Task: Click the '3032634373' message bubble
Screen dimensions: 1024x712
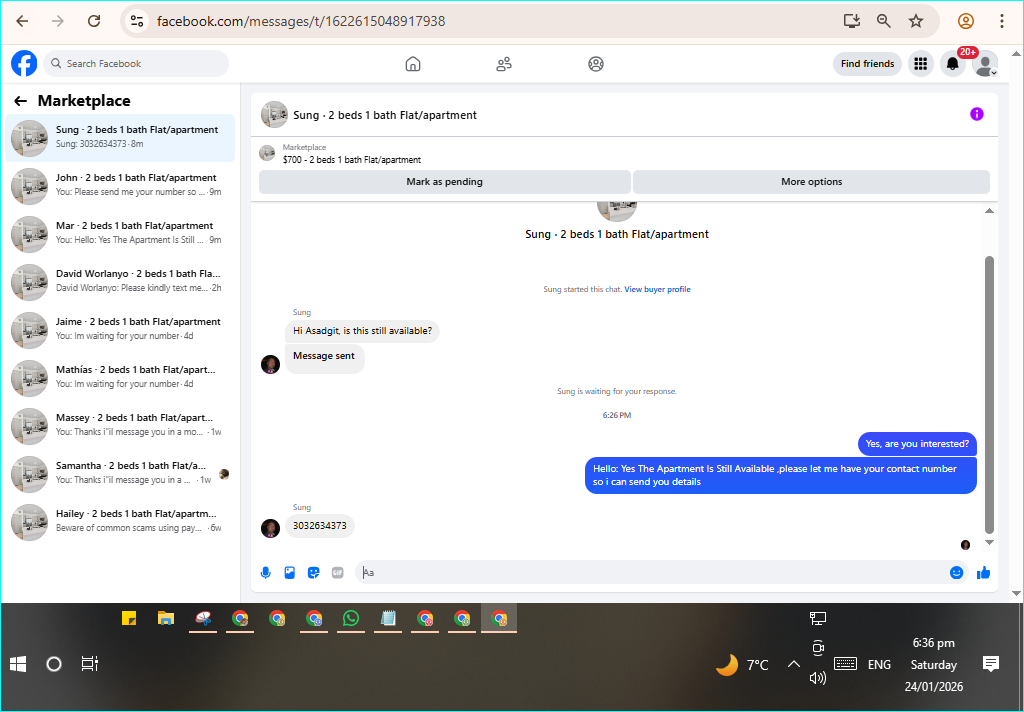Action: [x=319, y=526]
